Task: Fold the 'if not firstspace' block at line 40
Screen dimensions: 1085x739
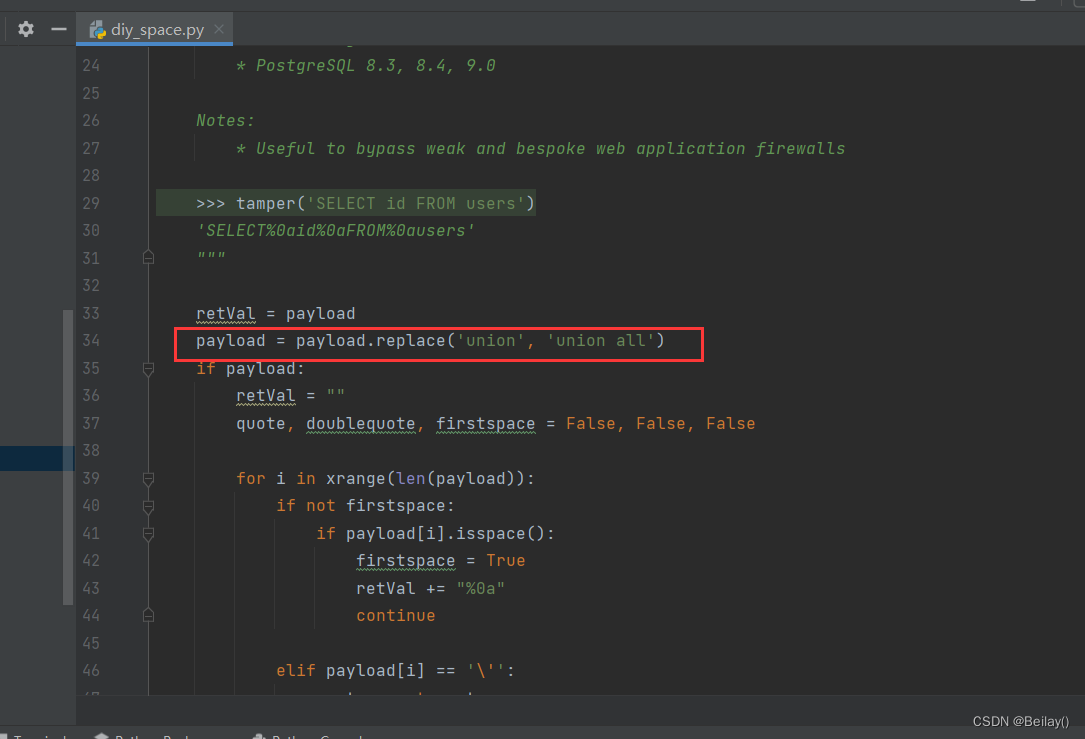Action: pyautogui.click(x=148, y=506)
